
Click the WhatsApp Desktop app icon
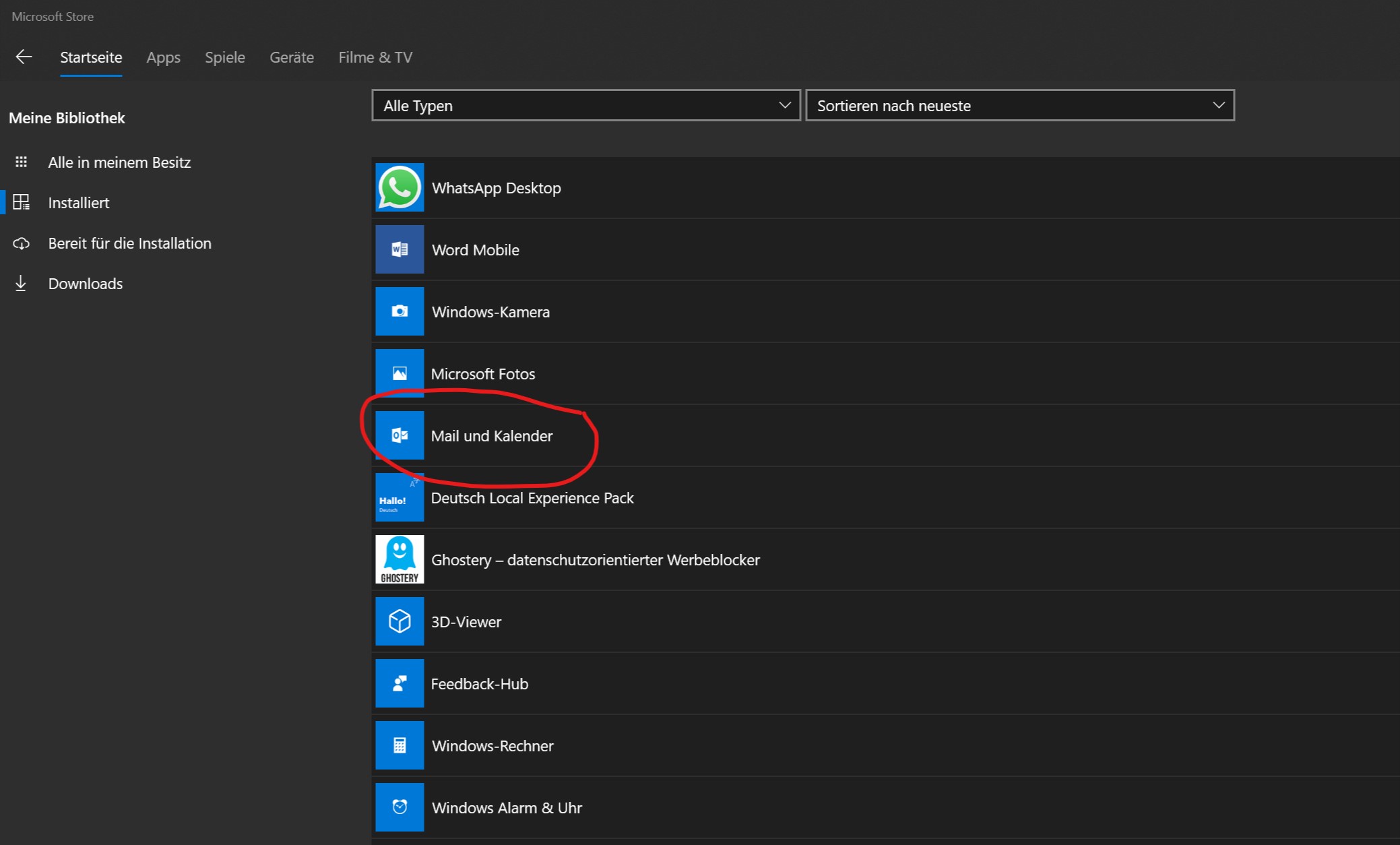400,187
